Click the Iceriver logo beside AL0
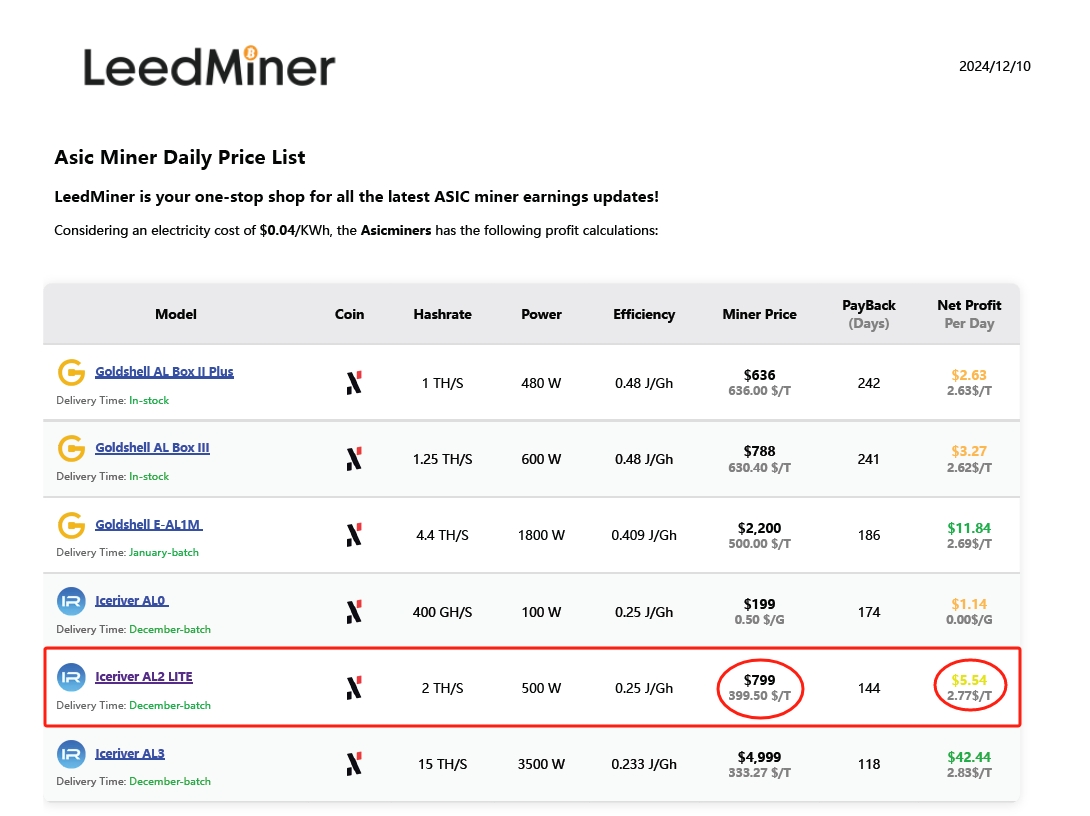Viewport: 1090px width, 816px height. (x=71, y=602)
